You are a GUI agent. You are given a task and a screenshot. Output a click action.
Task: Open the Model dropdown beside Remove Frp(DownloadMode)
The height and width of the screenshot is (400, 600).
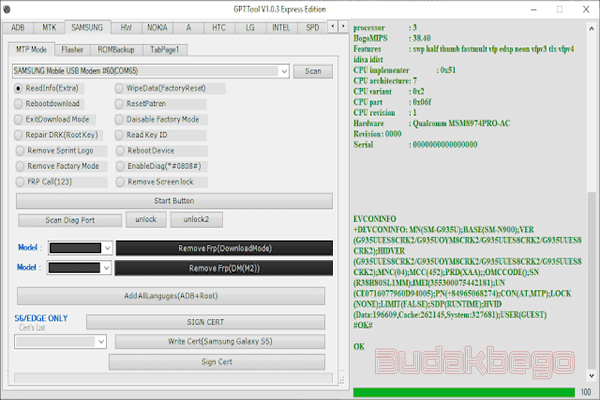click(107, 248)
